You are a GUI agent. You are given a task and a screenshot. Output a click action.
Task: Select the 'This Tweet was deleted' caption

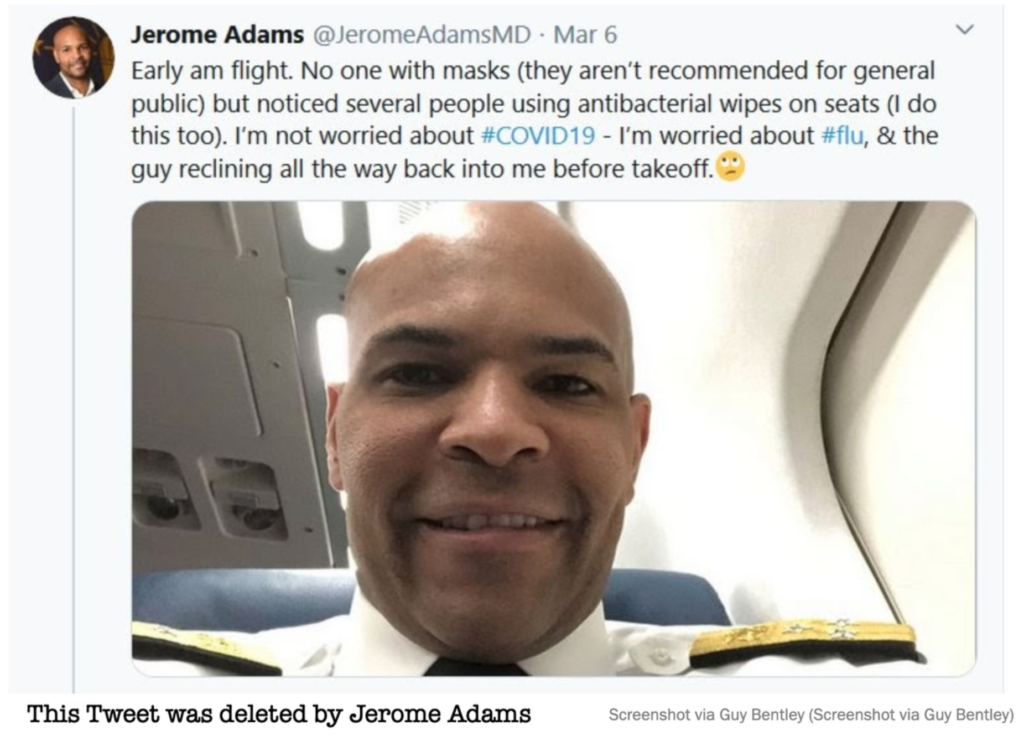(279, 714)
